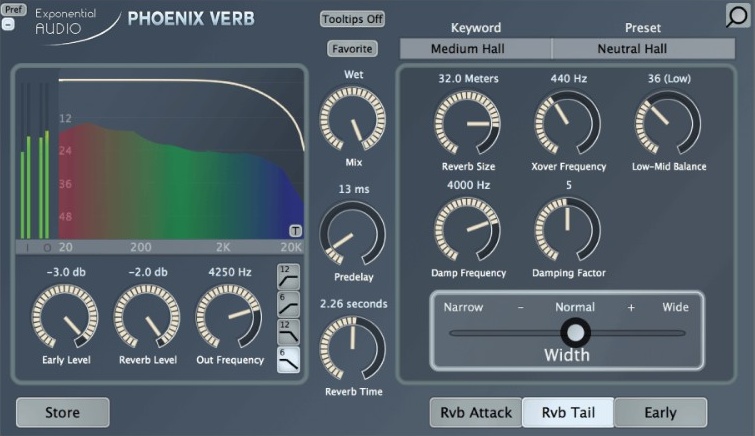Set width to Wide on the slider
Screen dimensions: 755x436
tap(675, 307)
